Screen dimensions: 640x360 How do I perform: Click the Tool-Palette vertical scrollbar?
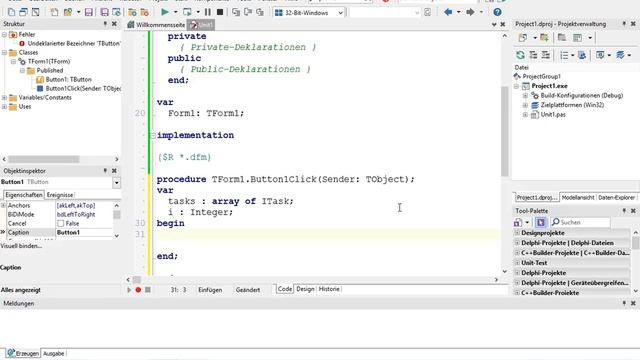coord(636,261)
